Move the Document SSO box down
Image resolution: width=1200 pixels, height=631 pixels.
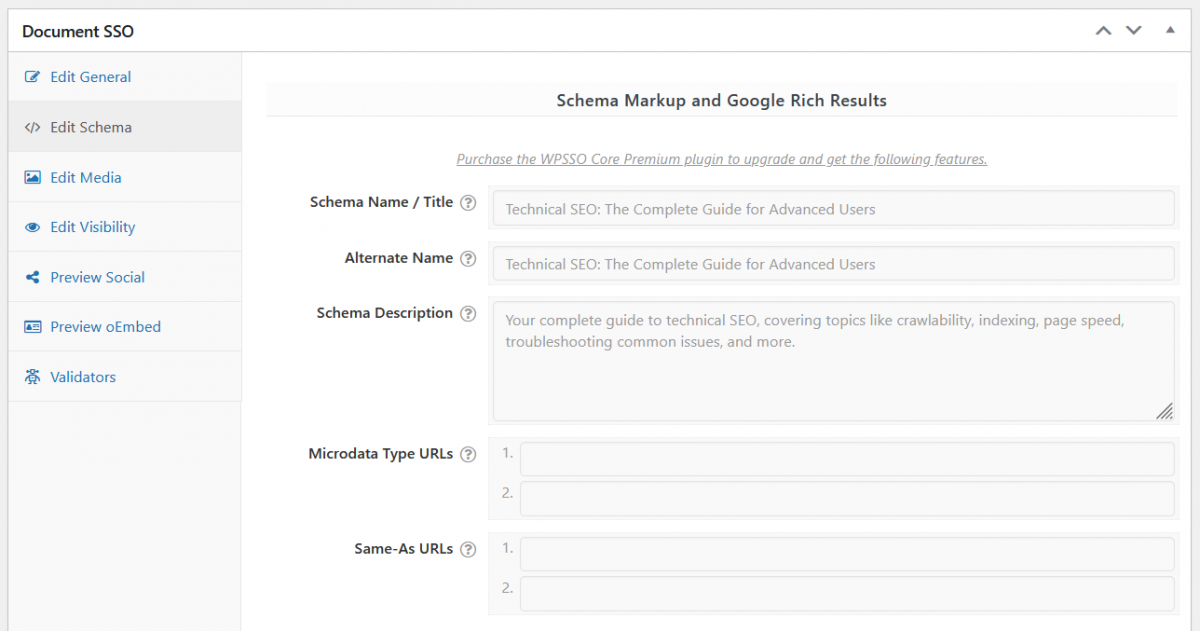coord(1134,30)
